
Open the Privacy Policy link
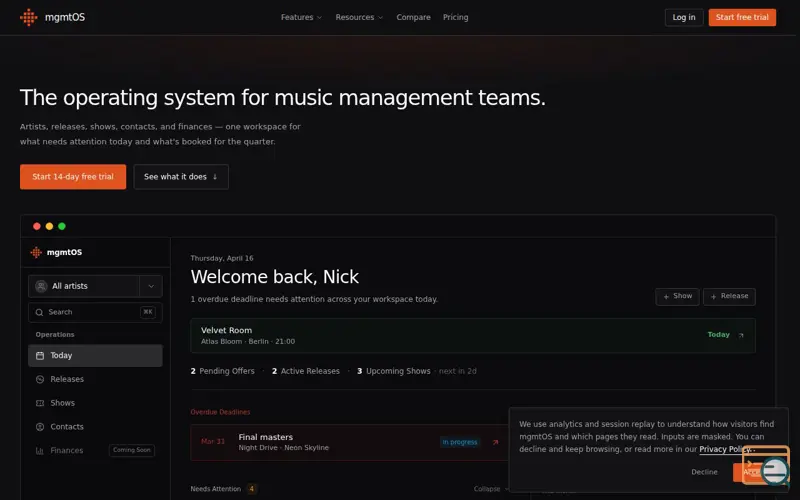click(x=724, y=449)
